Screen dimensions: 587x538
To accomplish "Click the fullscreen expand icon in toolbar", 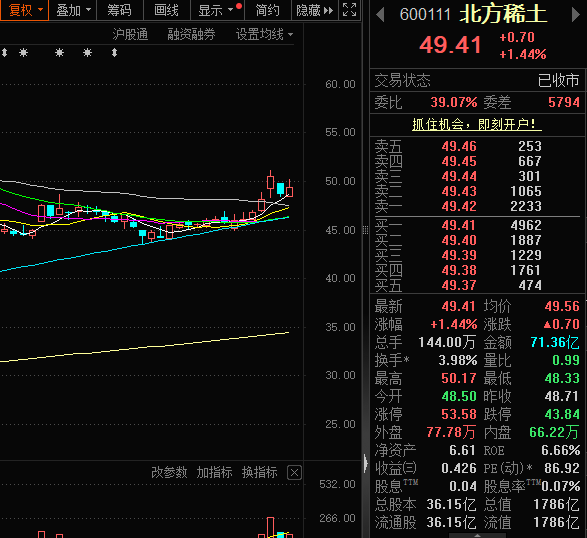I will click(349, 10).
